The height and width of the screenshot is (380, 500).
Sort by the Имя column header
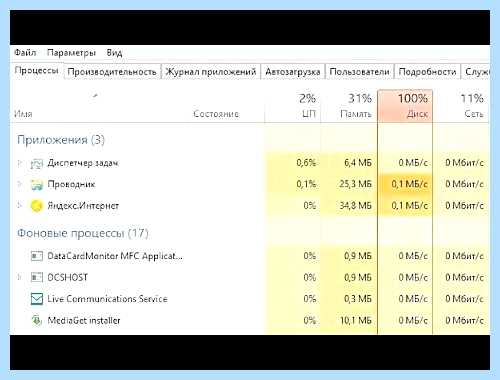(x=23, y=114)
